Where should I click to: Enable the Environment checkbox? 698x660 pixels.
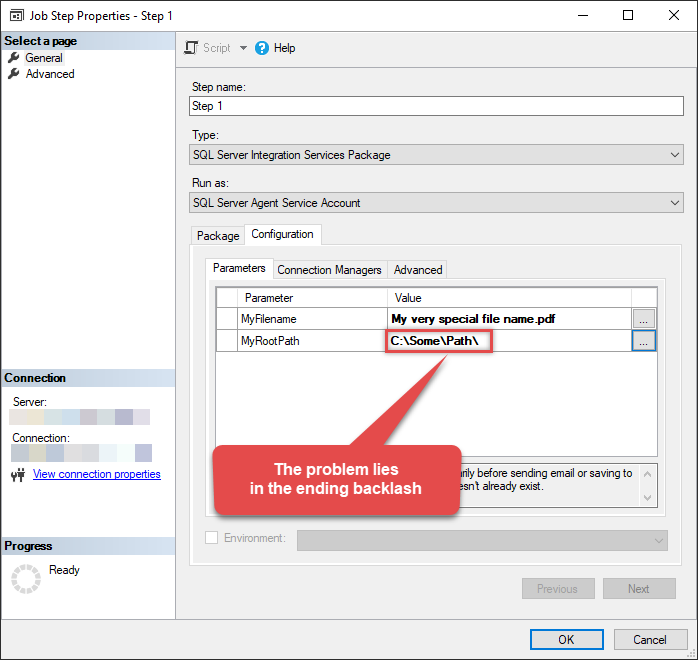point(211,538)
